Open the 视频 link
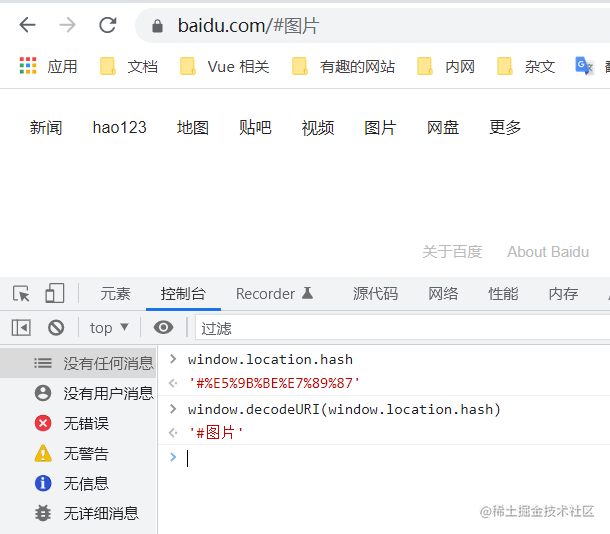Viewport: 610px width, 534px height. coord(318,128)
